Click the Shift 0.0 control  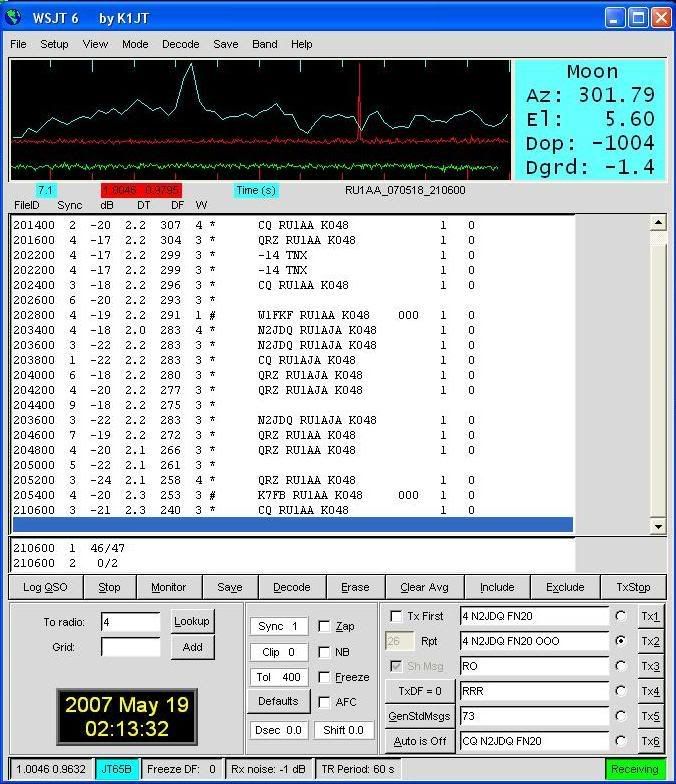pos(344,730)
